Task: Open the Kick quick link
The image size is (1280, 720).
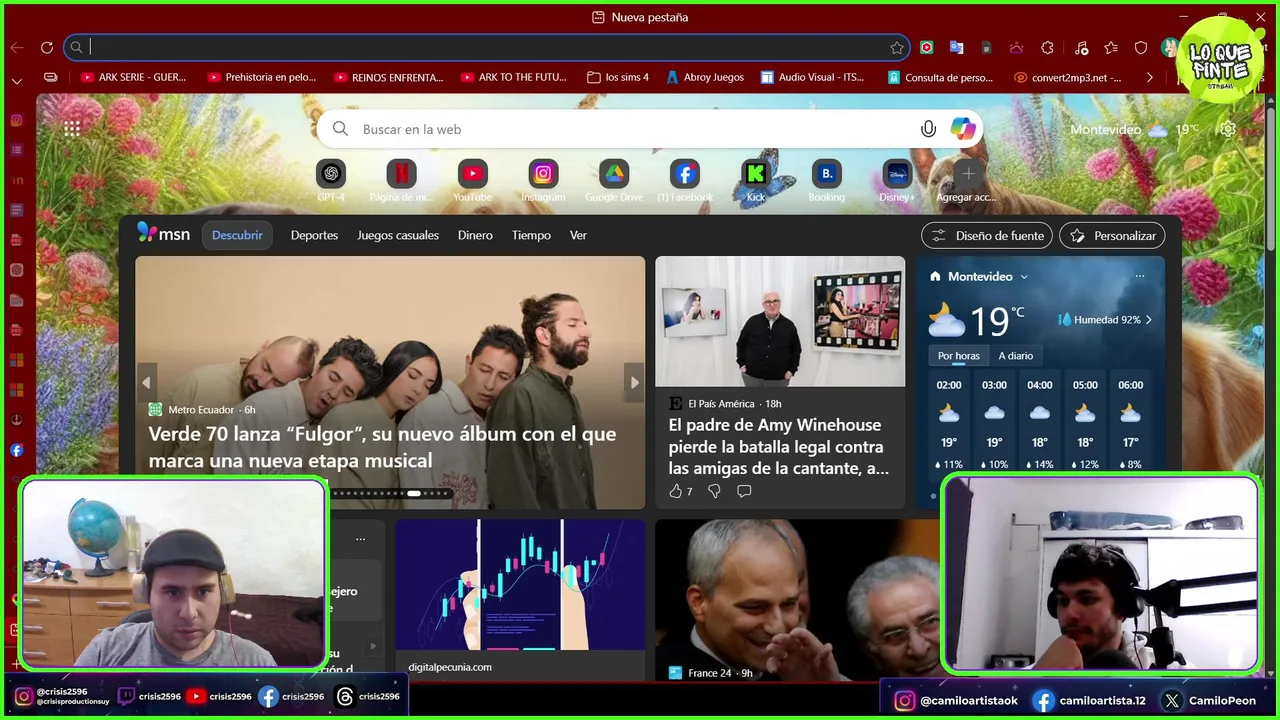Action: (756, 174)
